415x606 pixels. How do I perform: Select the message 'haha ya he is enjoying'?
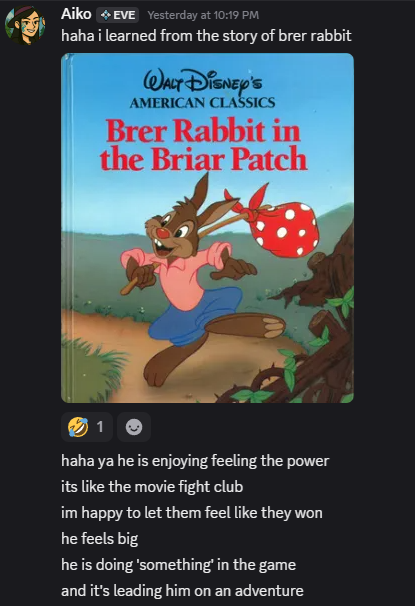click(x=195, y=461)
